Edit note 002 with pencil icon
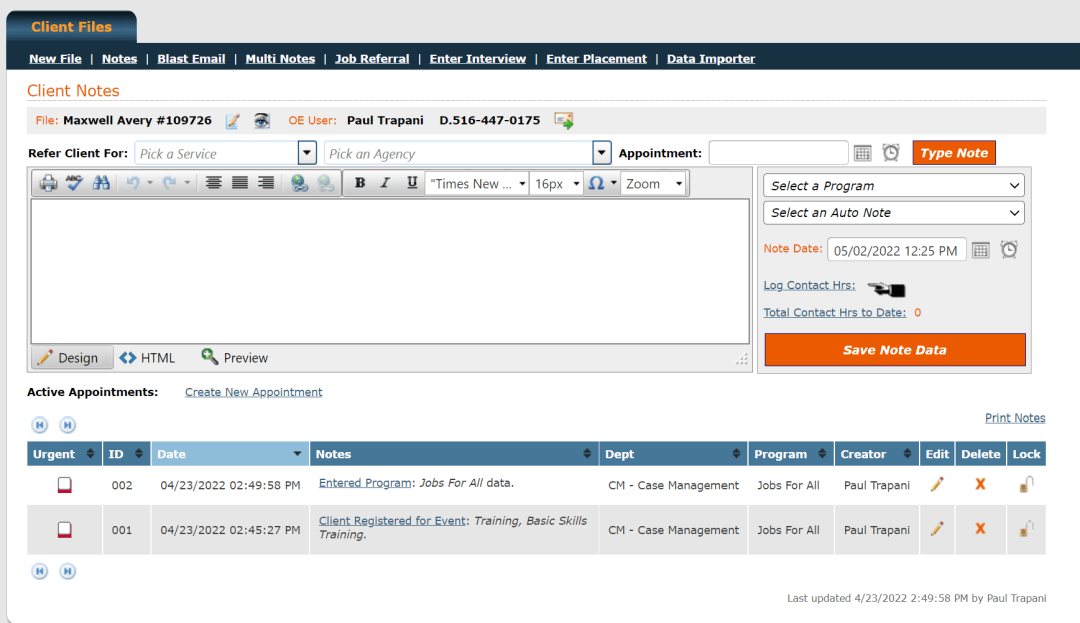The image size is (1080, 623). 937,485
